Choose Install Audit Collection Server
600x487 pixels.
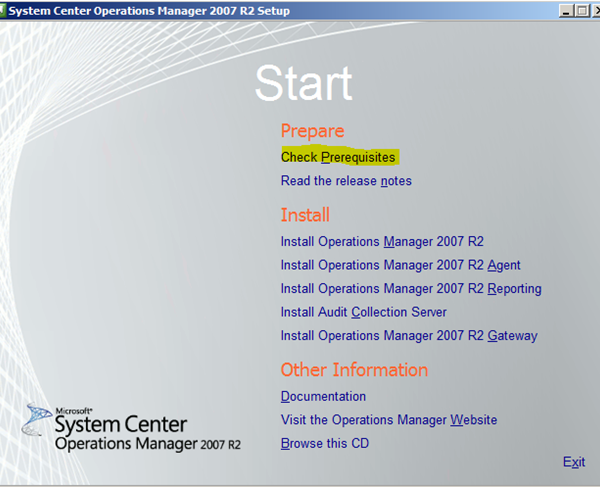coord(363,312)
